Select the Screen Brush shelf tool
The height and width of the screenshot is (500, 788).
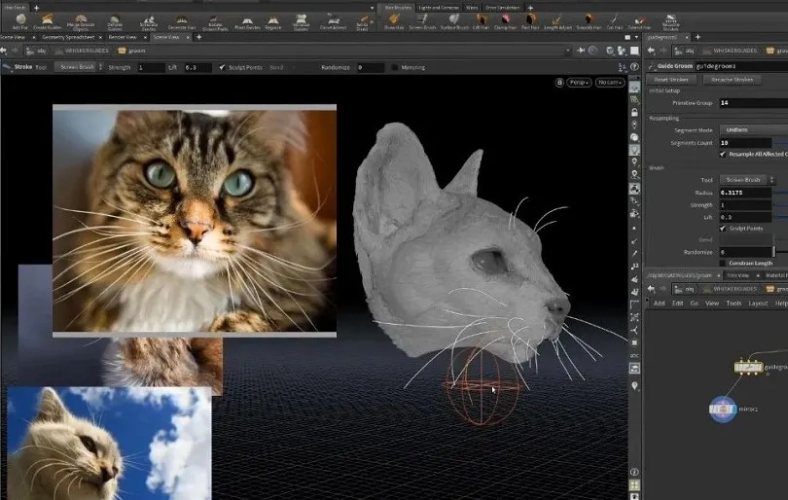click(x=422, y=21)
